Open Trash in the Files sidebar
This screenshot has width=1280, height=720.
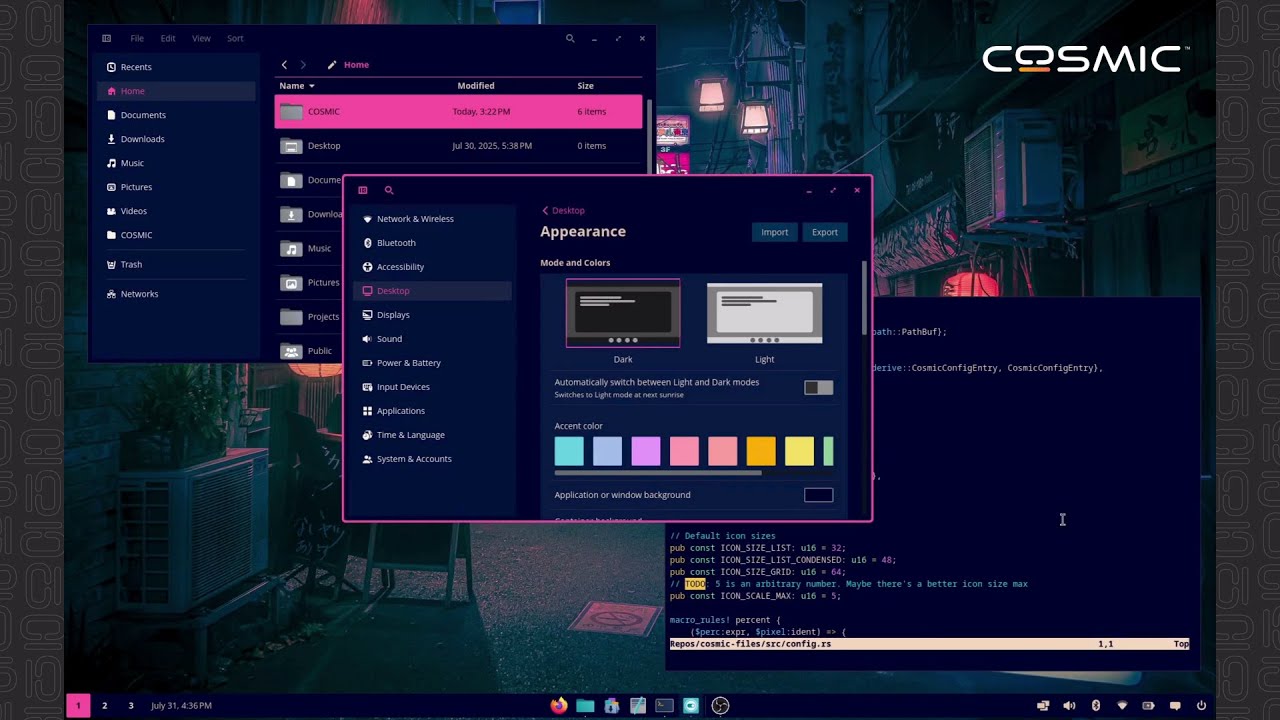(176, 264)
